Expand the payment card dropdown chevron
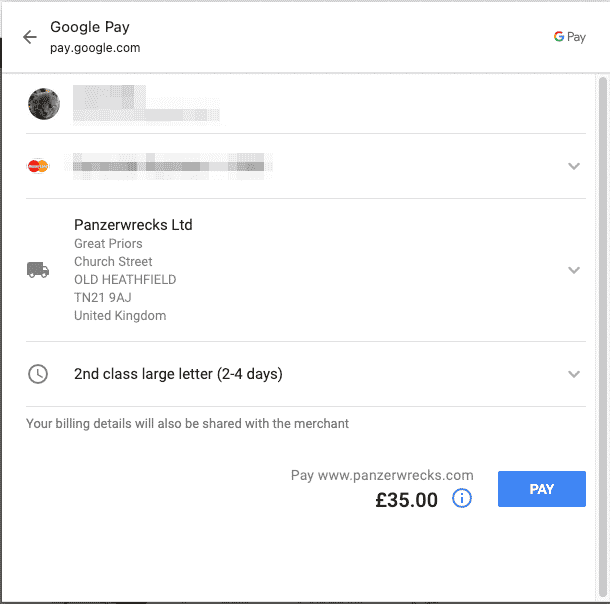Image resolution: width=610 pixels, height=604 pixels. (574, 166)
